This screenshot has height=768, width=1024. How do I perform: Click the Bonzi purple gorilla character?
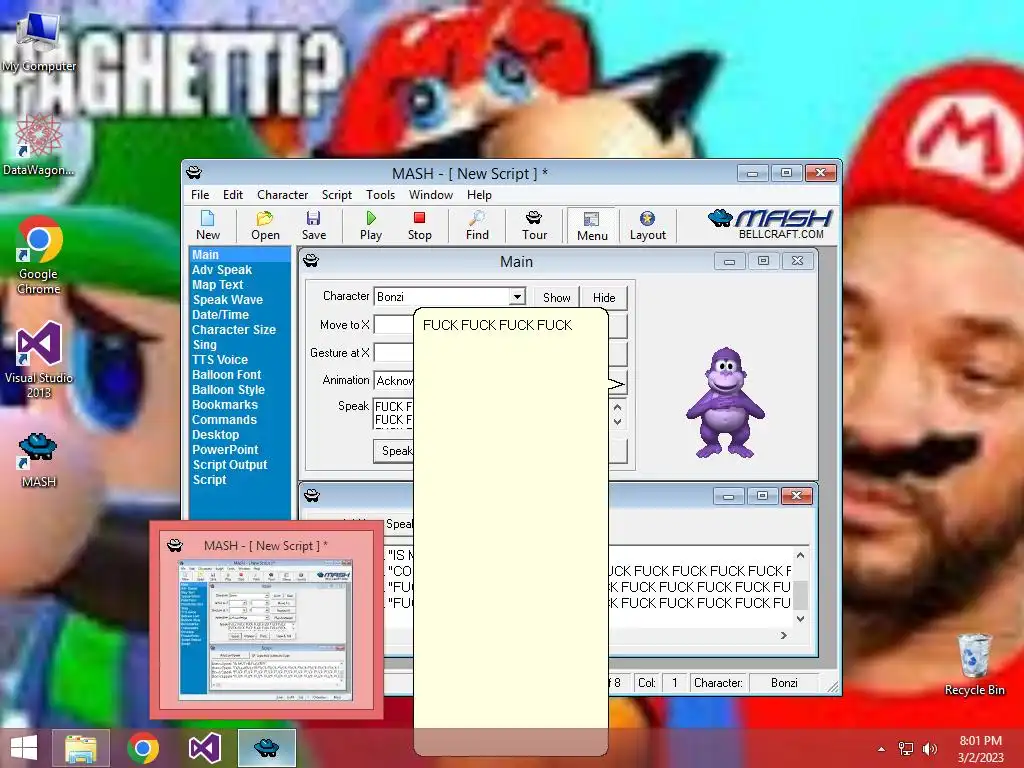coord(726,402)
